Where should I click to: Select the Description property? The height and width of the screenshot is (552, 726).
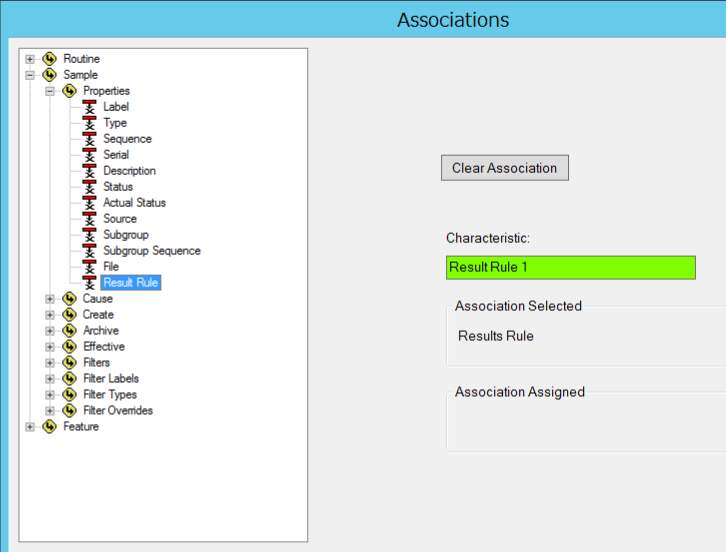coord(129,171)
